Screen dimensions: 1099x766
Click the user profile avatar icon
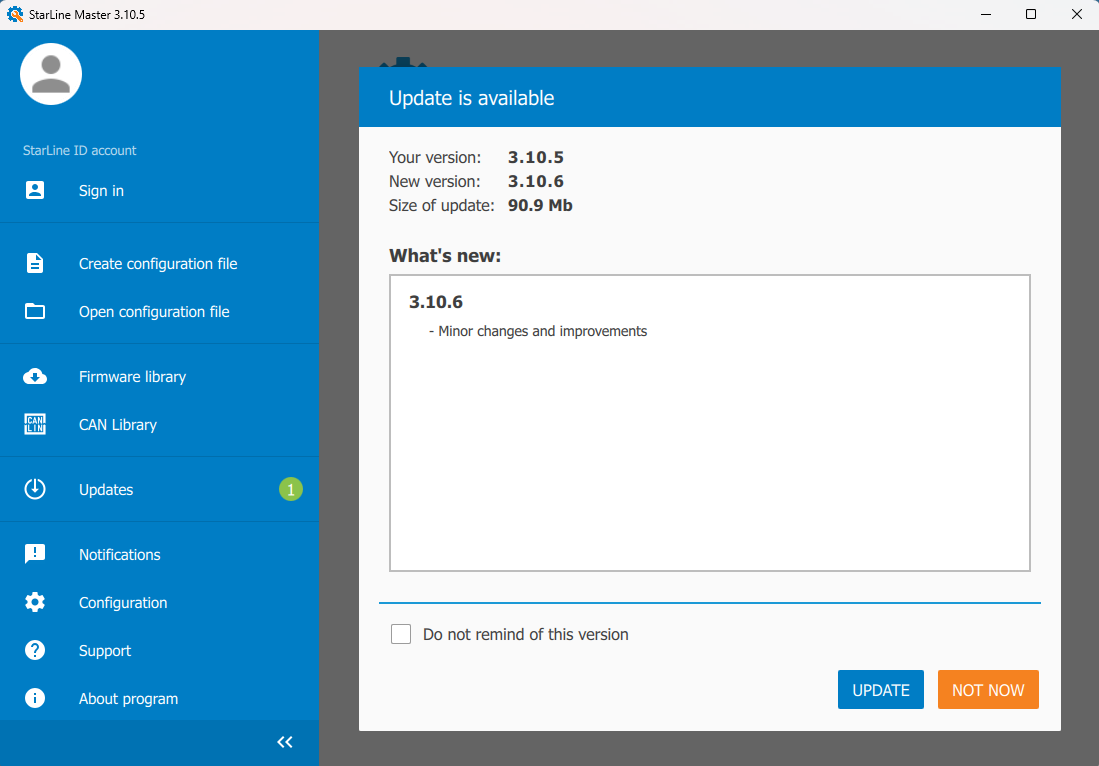pyautogui.click(x=51, y=75)
